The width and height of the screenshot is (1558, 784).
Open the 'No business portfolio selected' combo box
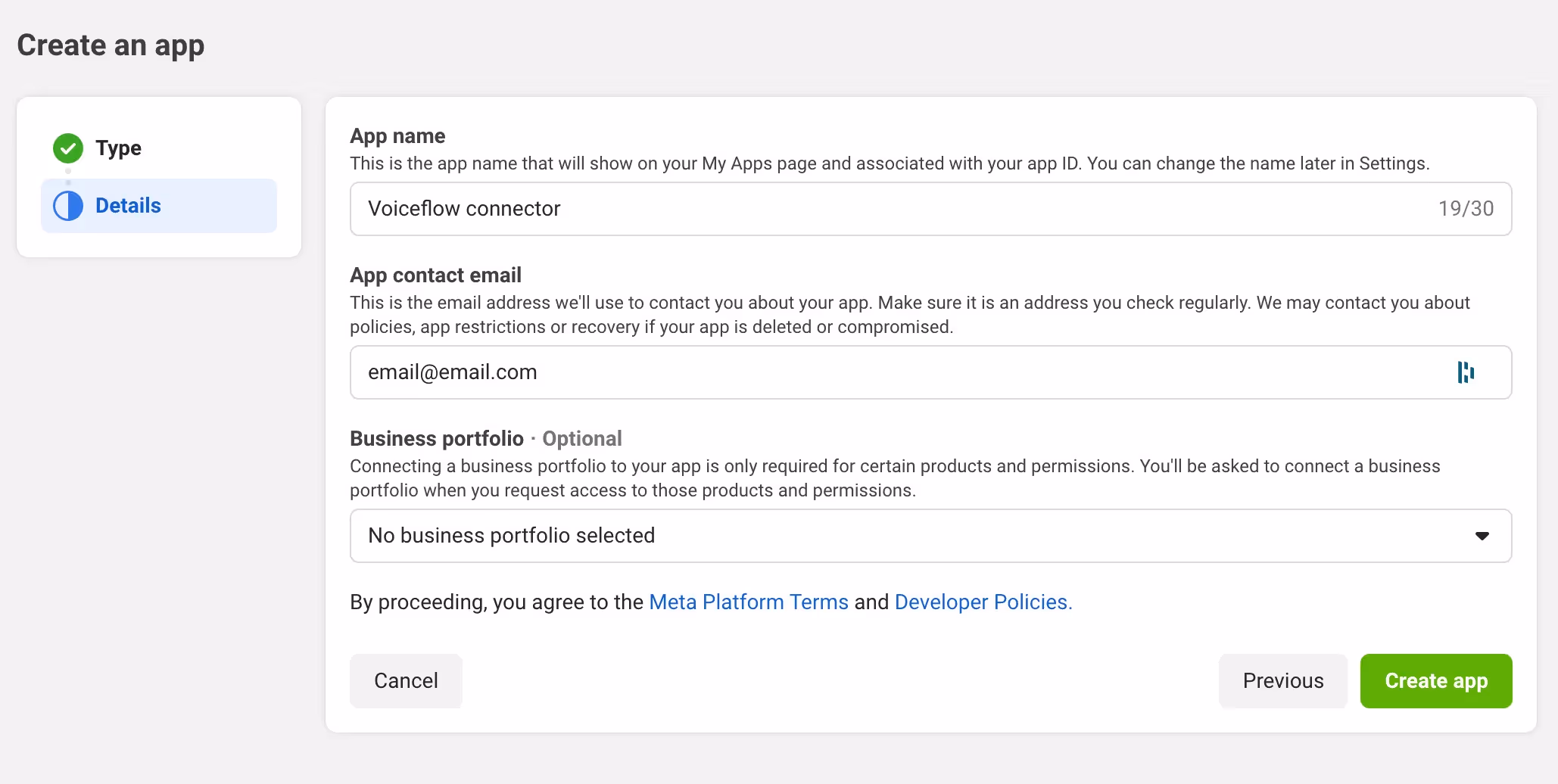[x=908, y=536]
